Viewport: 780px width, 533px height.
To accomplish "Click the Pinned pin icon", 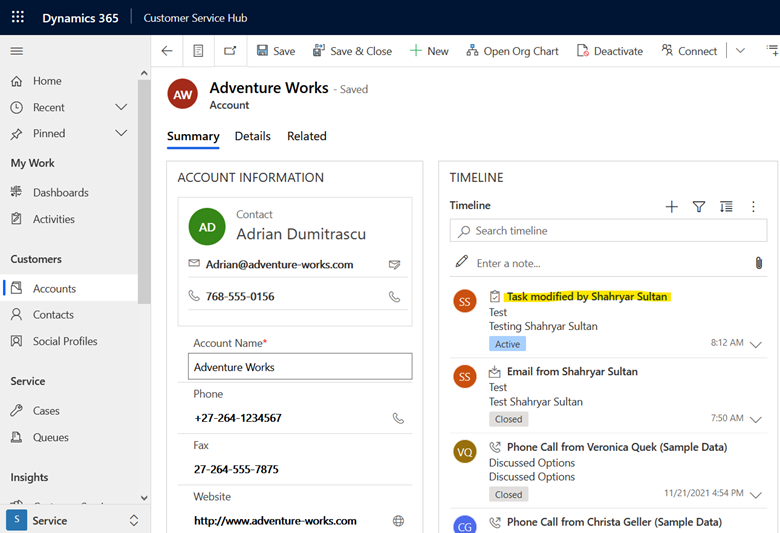I will [x=16, y=133].
